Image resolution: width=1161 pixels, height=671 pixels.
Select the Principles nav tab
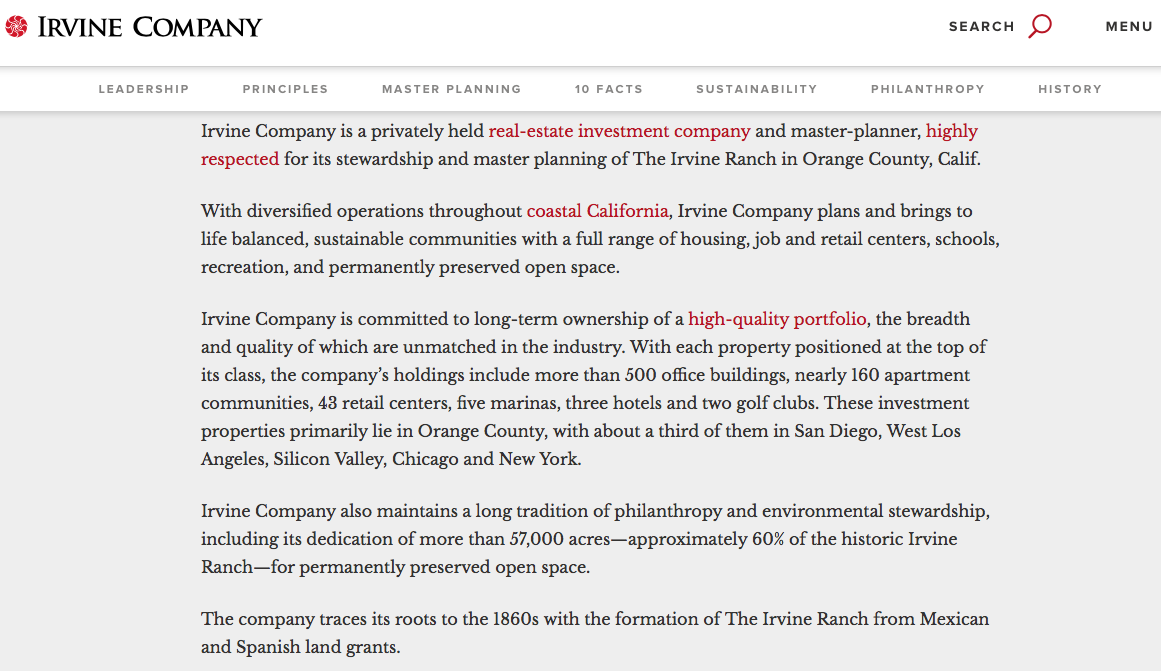click(x=285, y=89)
